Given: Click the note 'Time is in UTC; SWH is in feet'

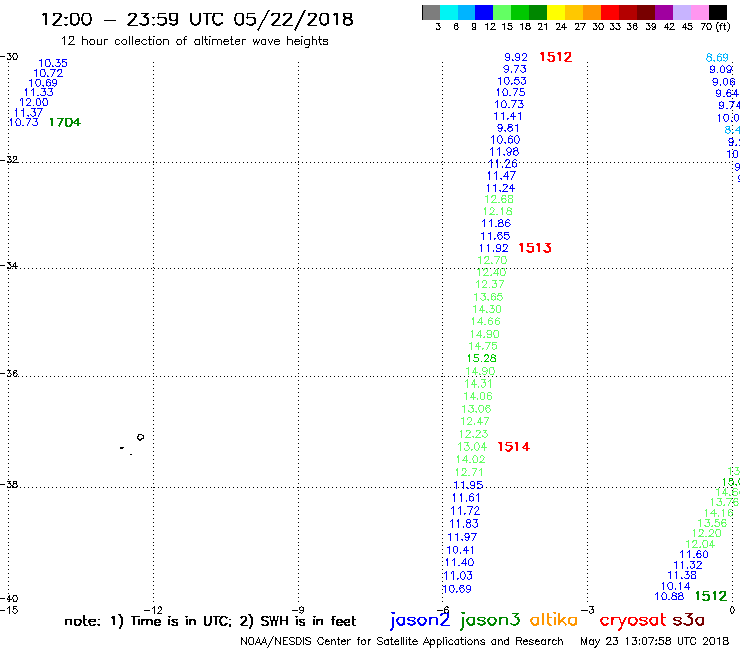Looking at the screenshot, I should 210,621.
